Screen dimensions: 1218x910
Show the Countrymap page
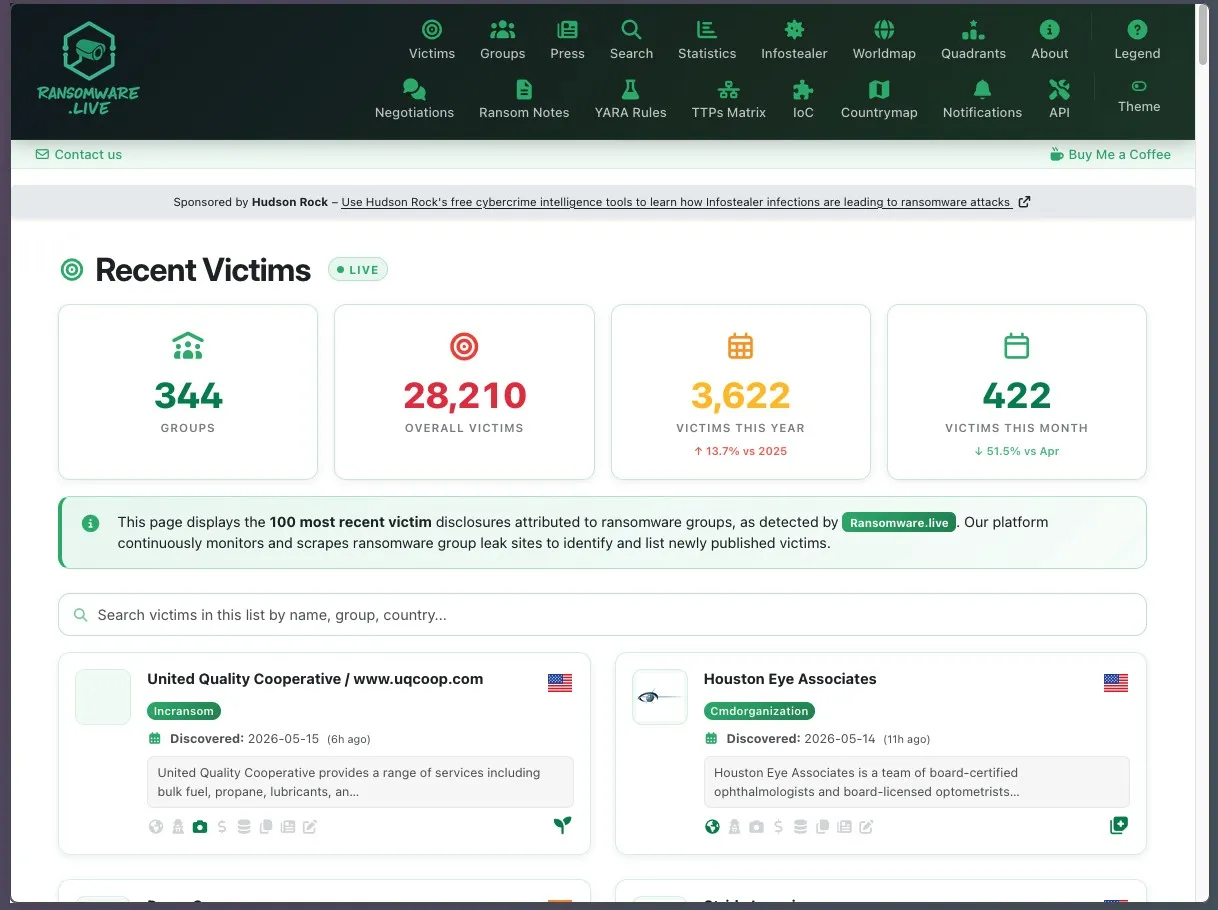(879, 100)
